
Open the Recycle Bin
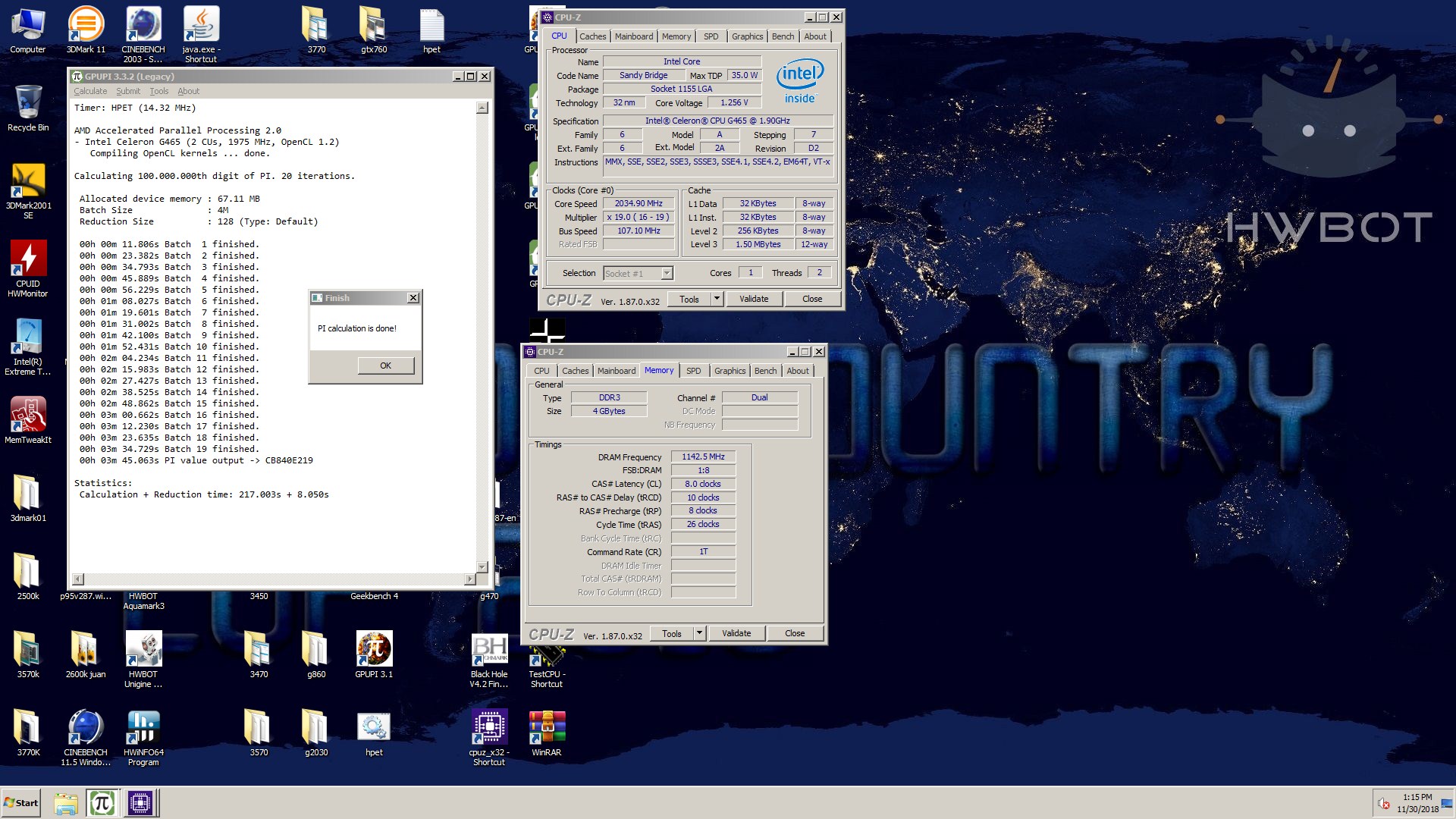coord(28,108)
